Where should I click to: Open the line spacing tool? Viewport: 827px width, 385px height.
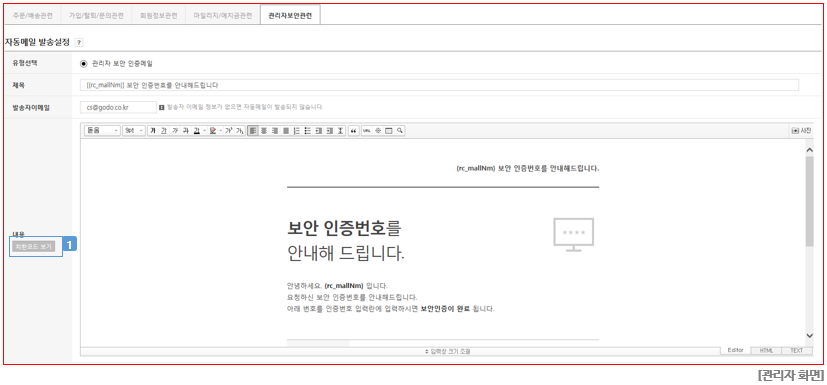pos(341,130)
